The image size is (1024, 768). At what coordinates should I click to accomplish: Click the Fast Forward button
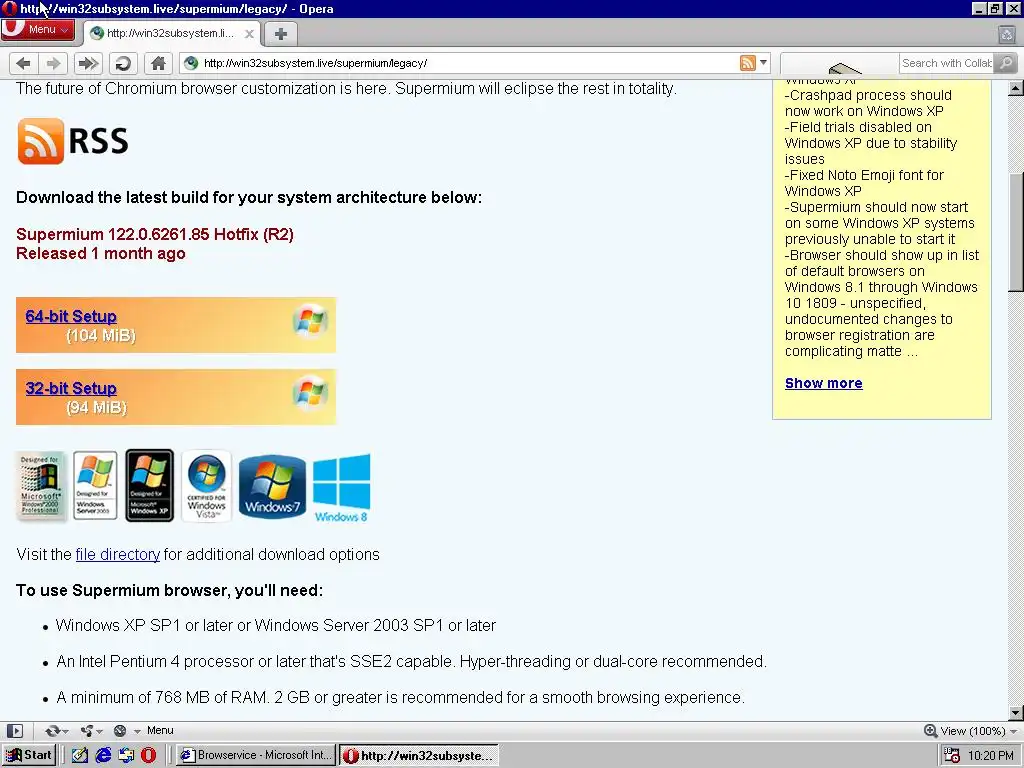point(88,63)
